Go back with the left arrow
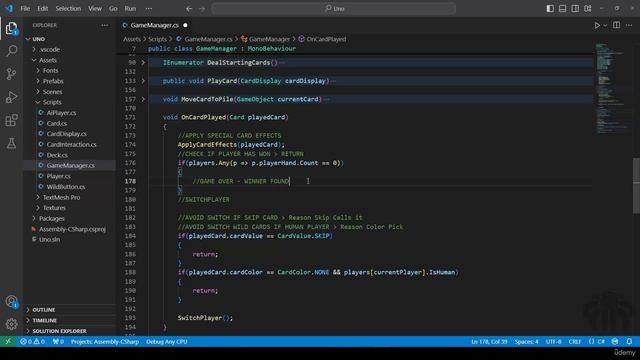 click(189, 8)
